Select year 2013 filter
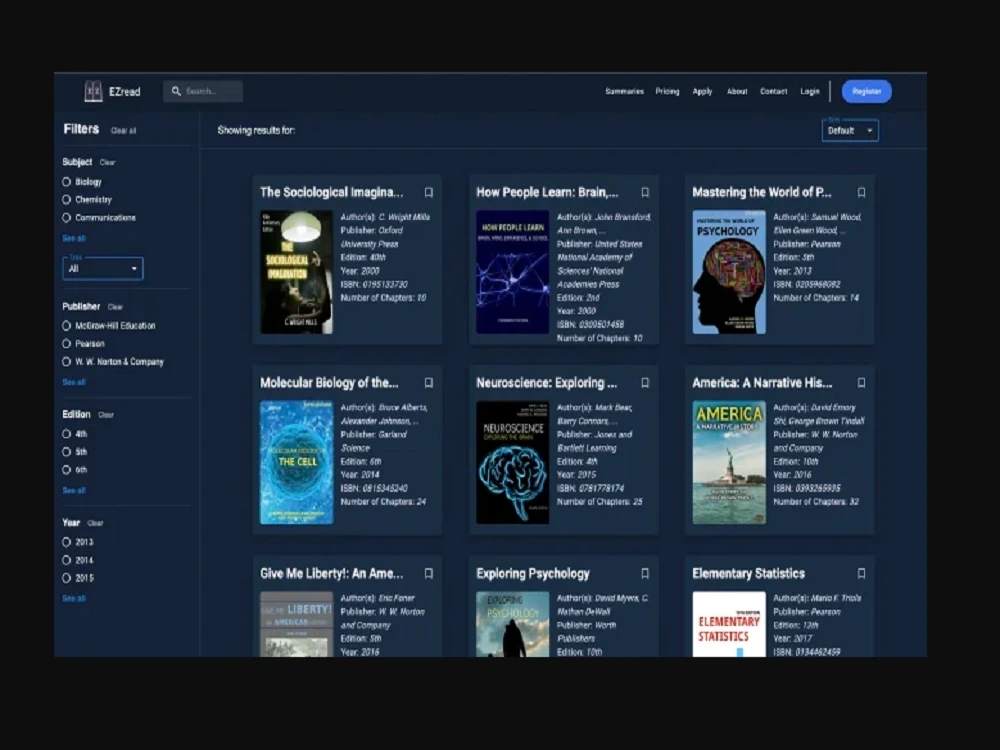Viewport: 1000px width, 750px height. [x=66, y=542]
